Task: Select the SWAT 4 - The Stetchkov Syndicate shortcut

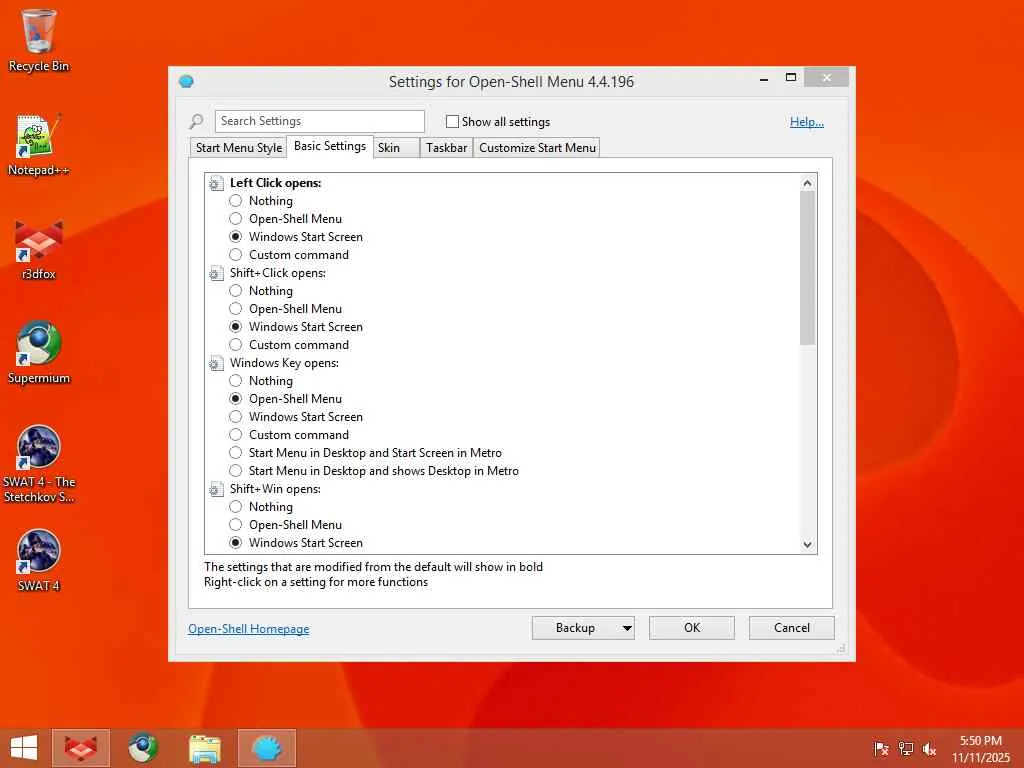Action: click(x=39, y=464)
